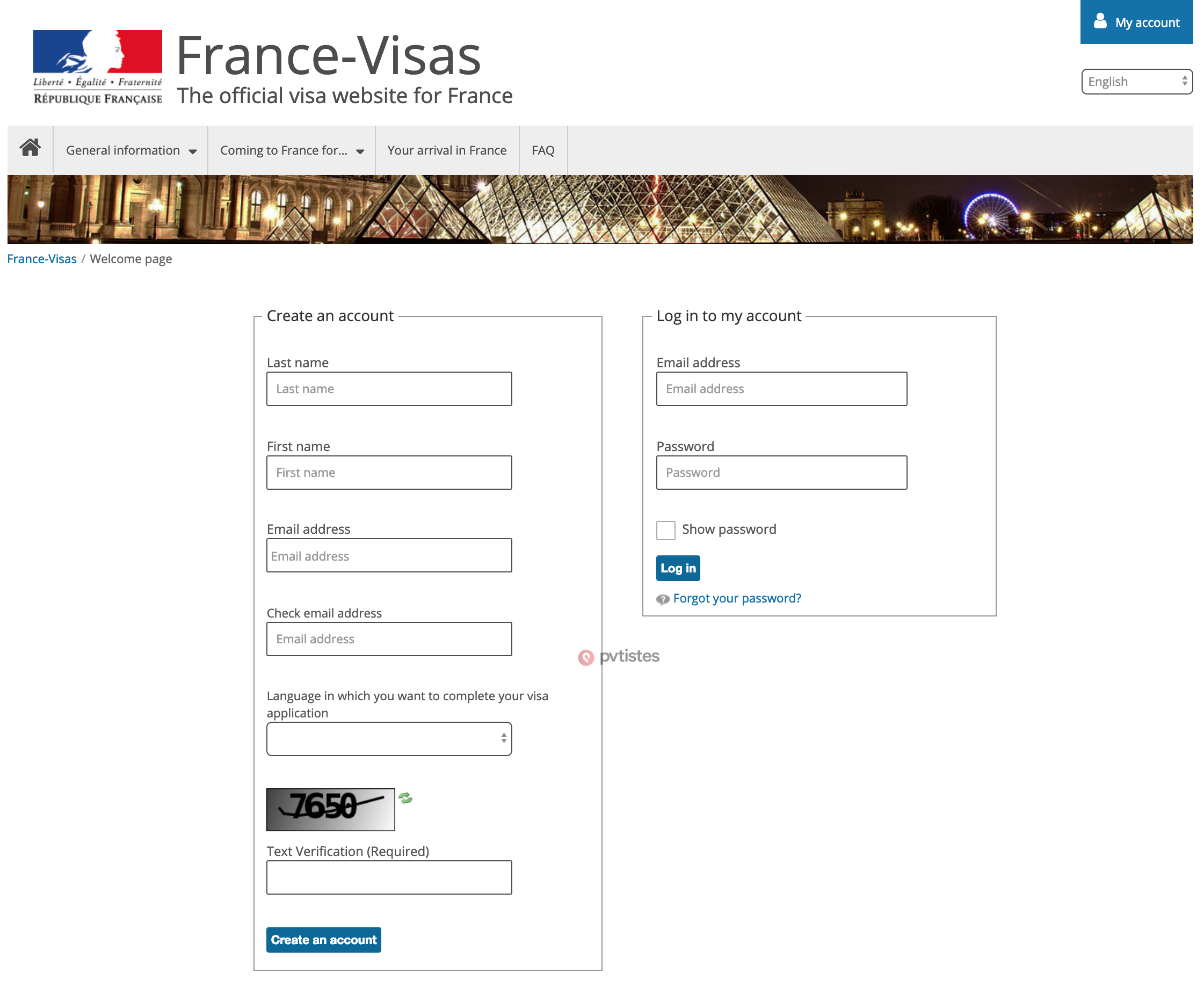Screen dimensions: 1204x987
Task: Click the help icon beside Forgot your password
Action: [x=662, y=599]
